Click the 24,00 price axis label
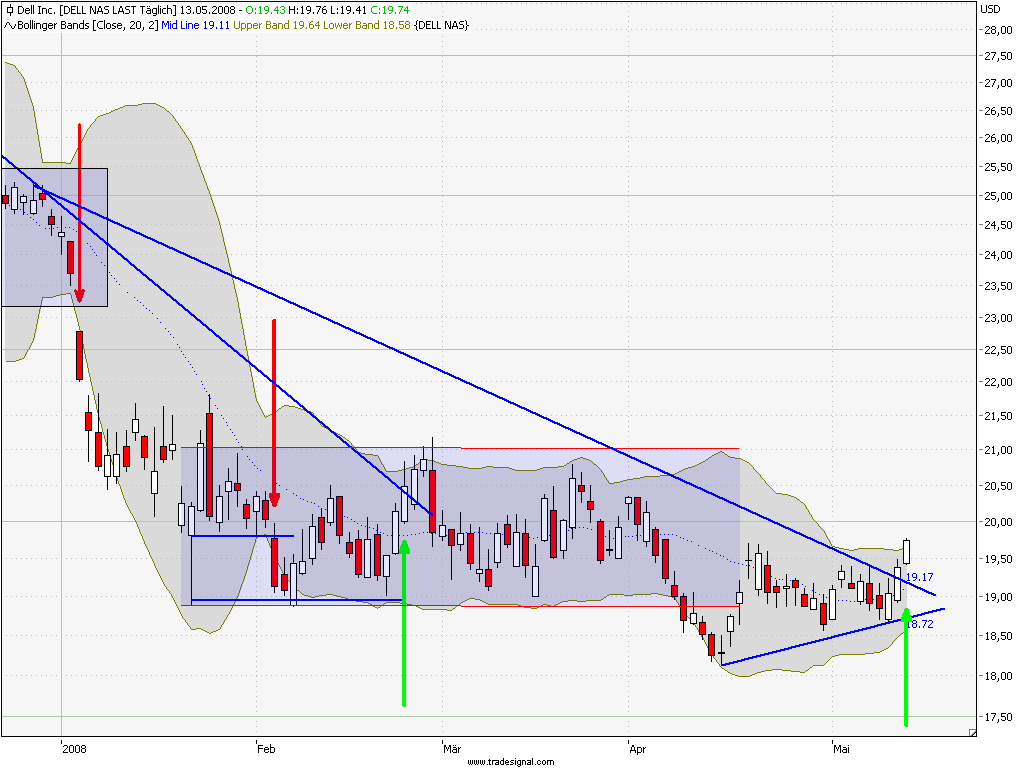Viewport: 1024px width, 768px height. [x=998, y=255]
